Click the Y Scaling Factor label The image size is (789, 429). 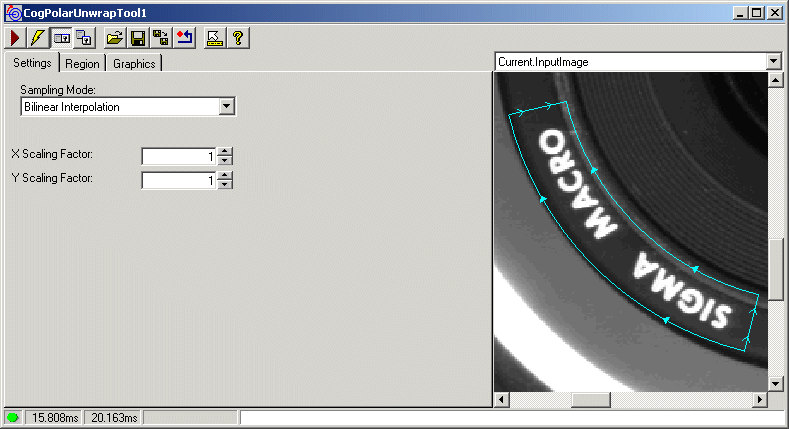click(52, 178)
